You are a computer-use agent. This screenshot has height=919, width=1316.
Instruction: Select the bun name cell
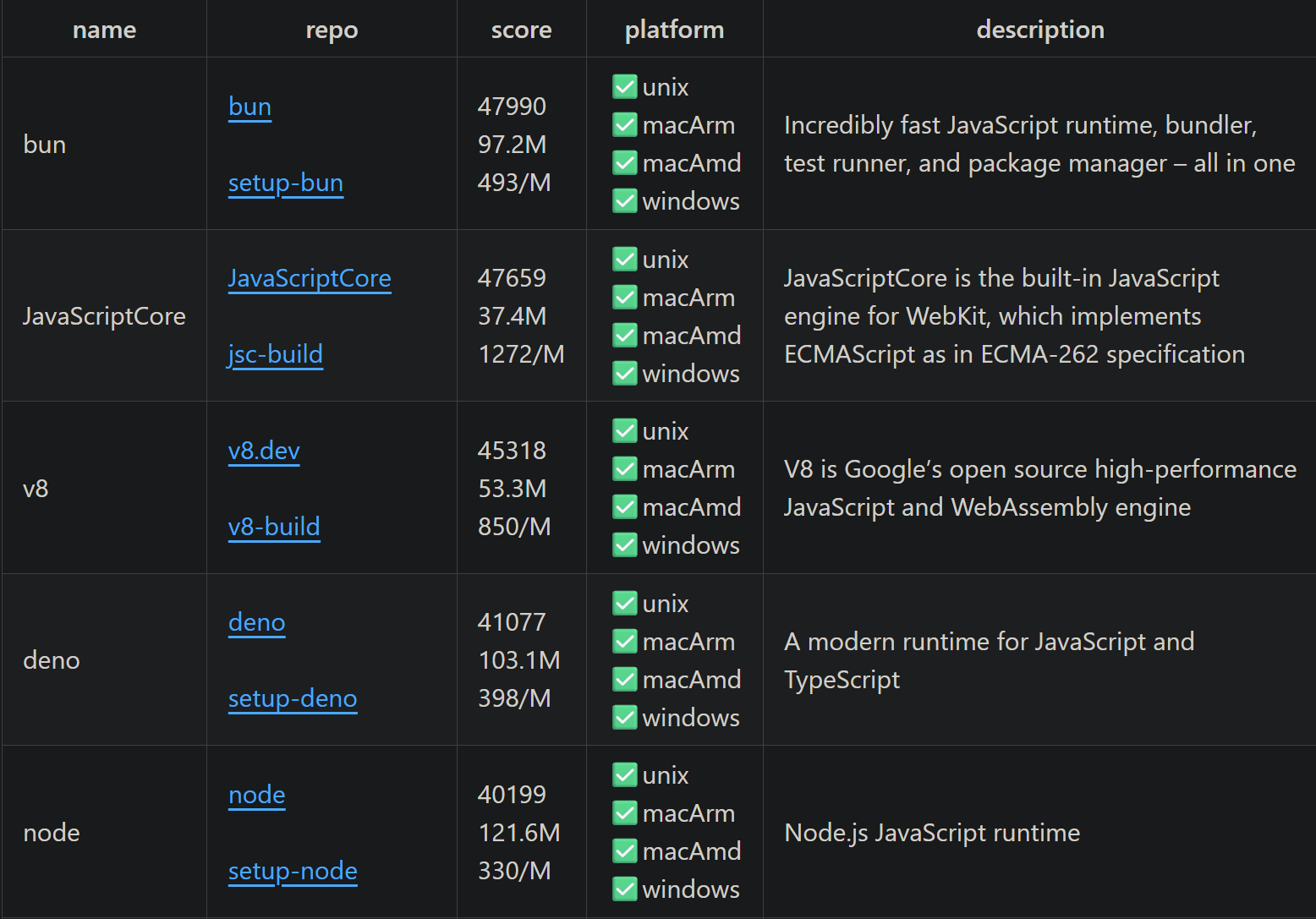pos(104,144)
